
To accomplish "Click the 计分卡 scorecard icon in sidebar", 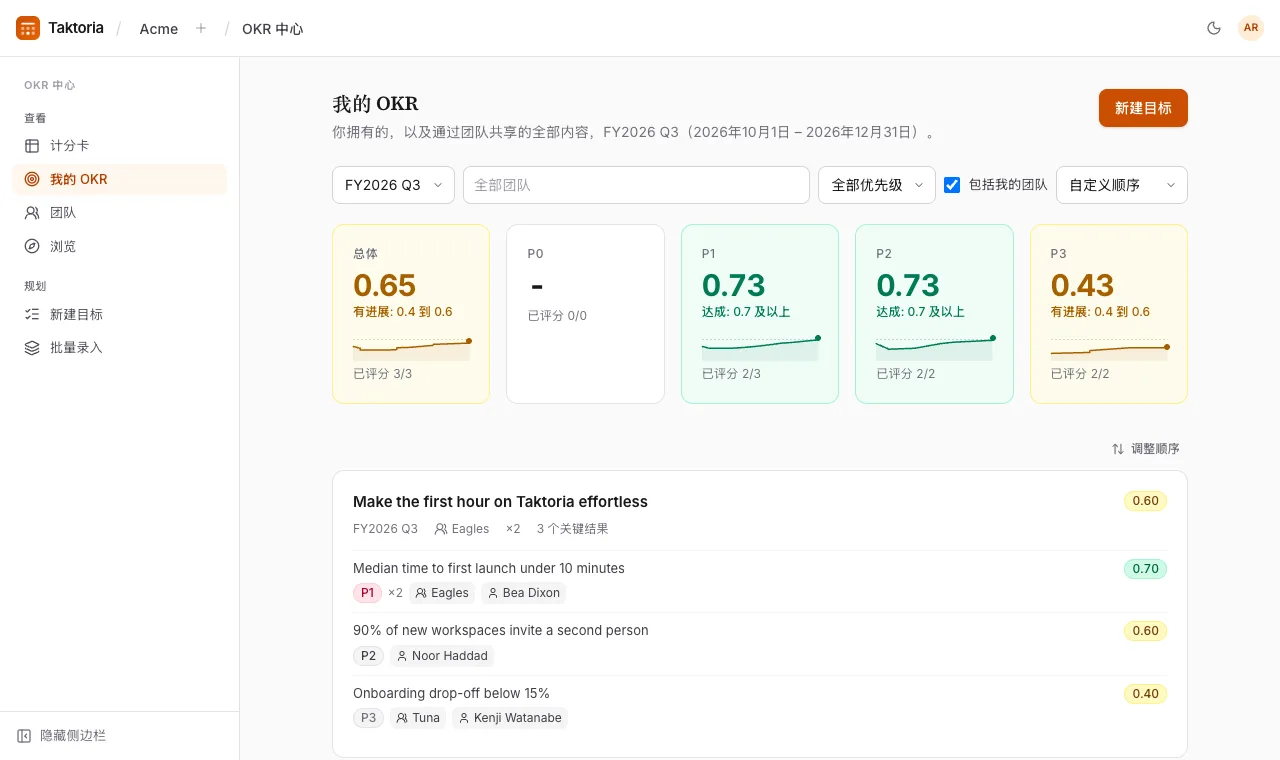I will [x=32, y=146].
